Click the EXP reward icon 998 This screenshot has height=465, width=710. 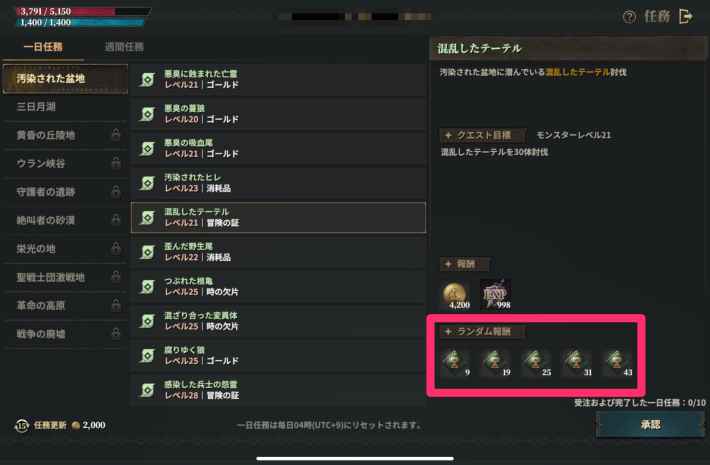tap(495, 295)
